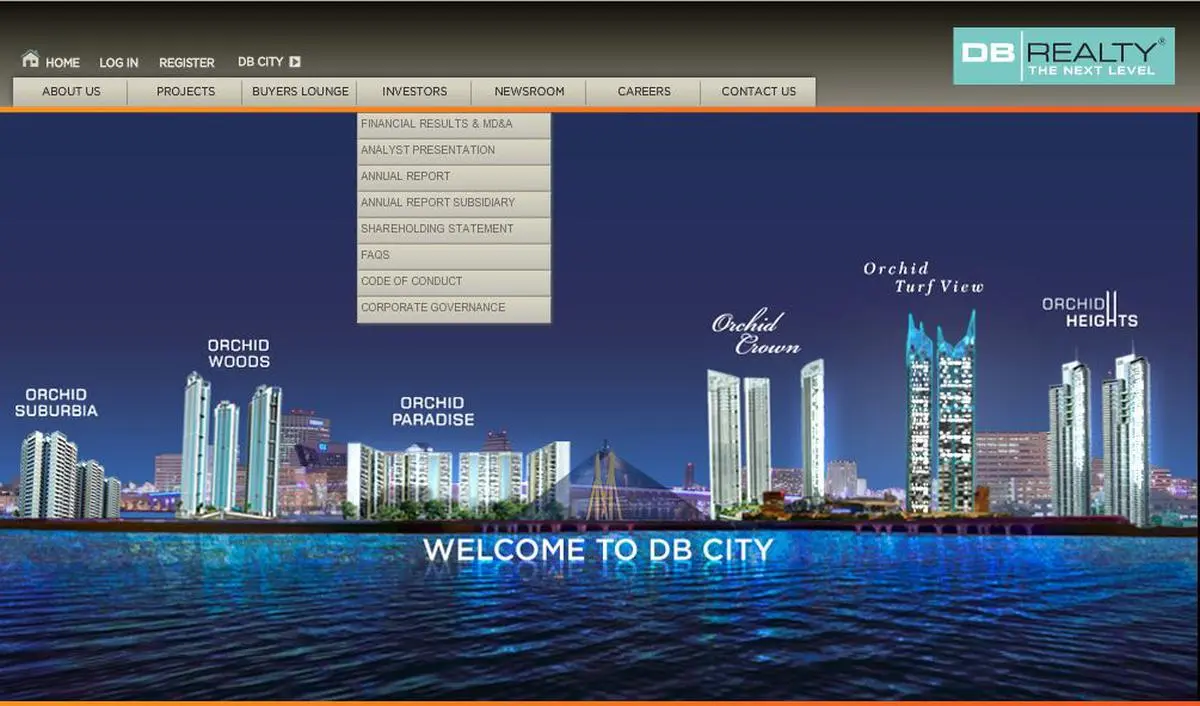Screen dimensions: 1200x706
Task: Click the Orchid Crown label
Action: click(755, 333)
